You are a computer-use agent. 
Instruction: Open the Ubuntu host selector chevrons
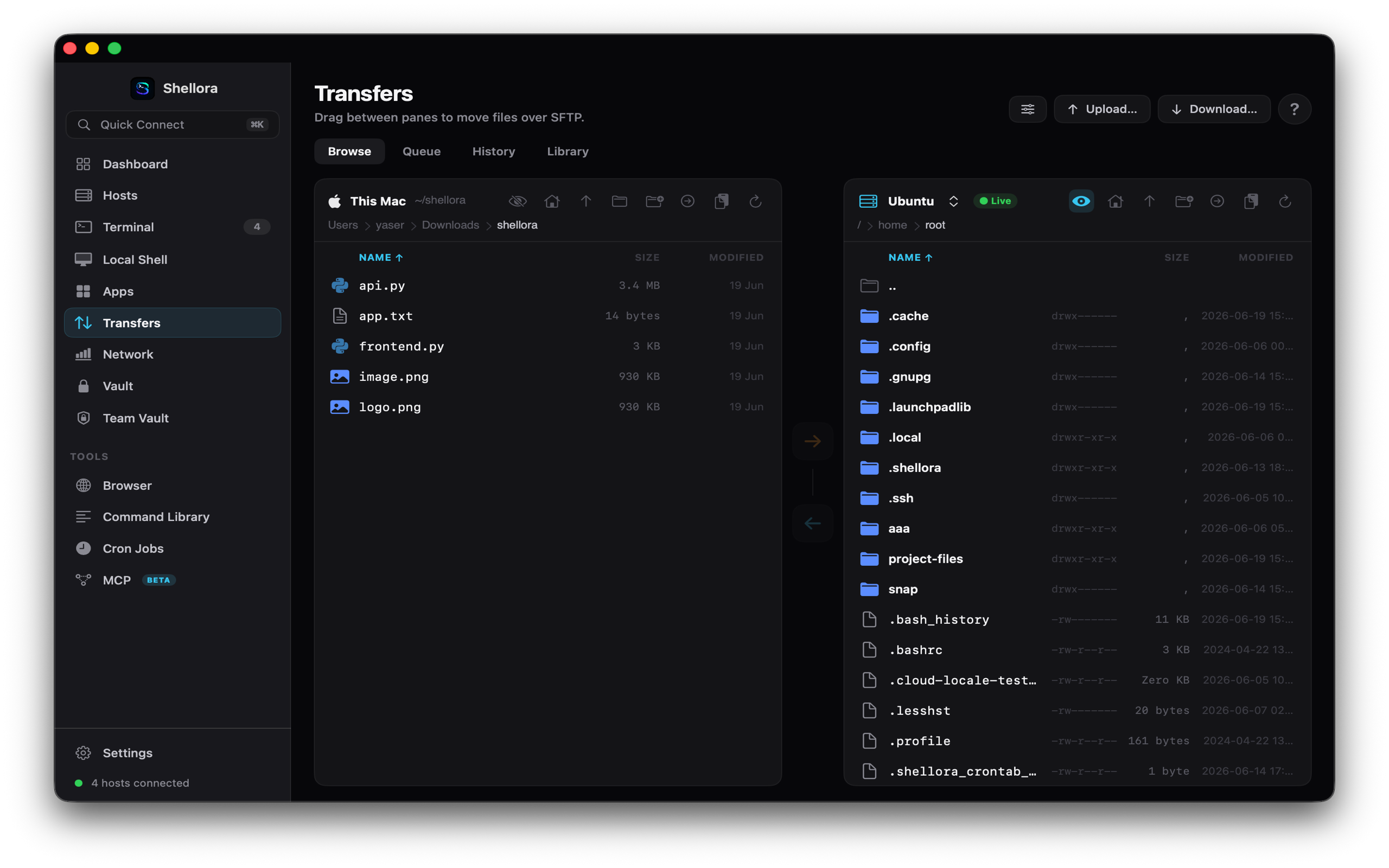tap(953, 201)
